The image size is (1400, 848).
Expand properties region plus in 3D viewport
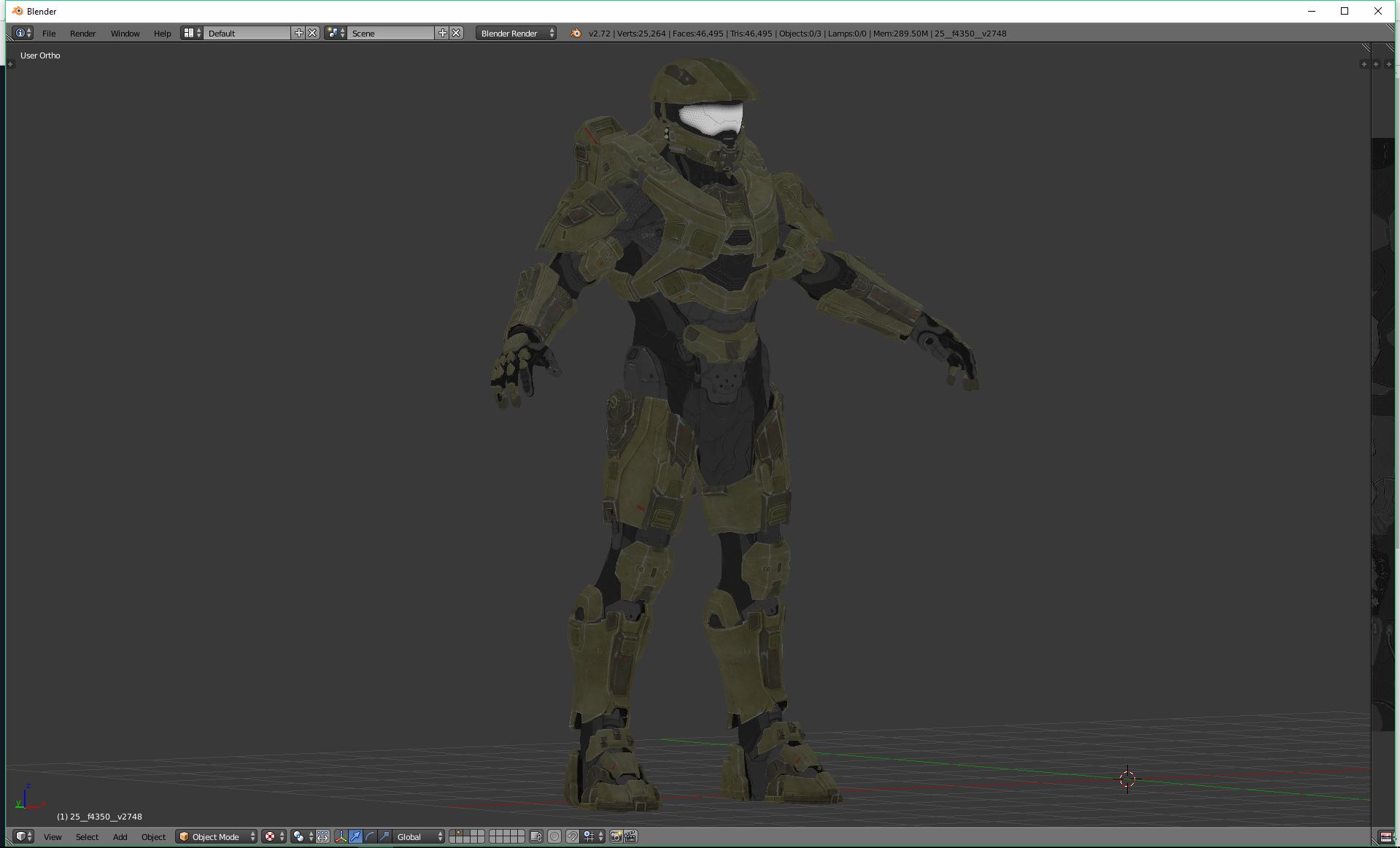[x=1364, y=64]
